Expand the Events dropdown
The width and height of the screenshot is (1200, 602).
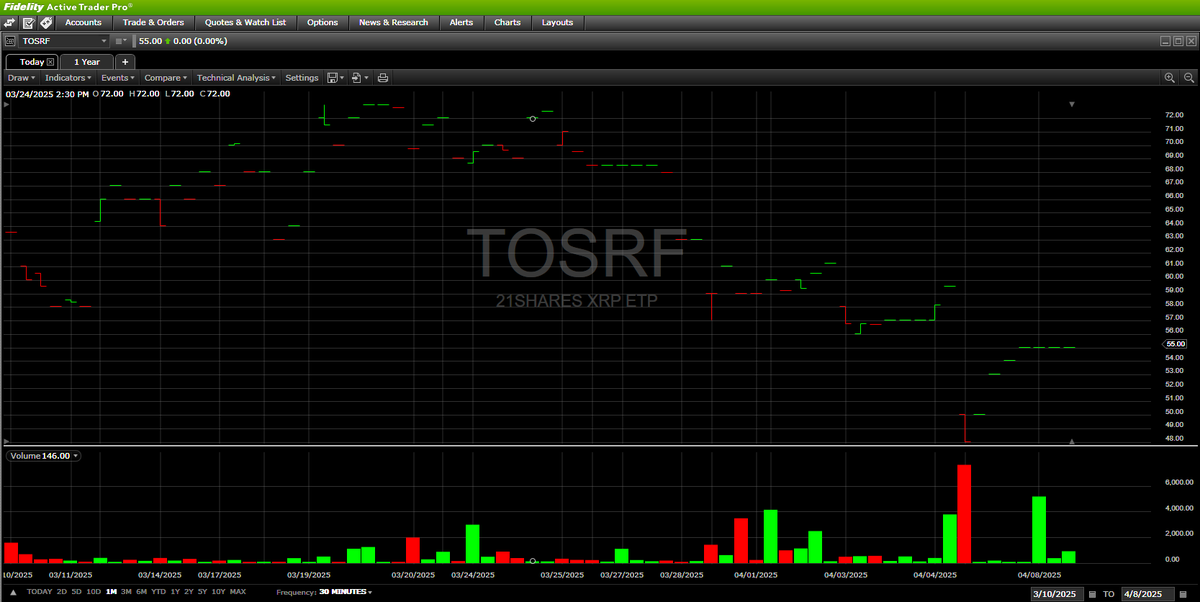[118, 77]
